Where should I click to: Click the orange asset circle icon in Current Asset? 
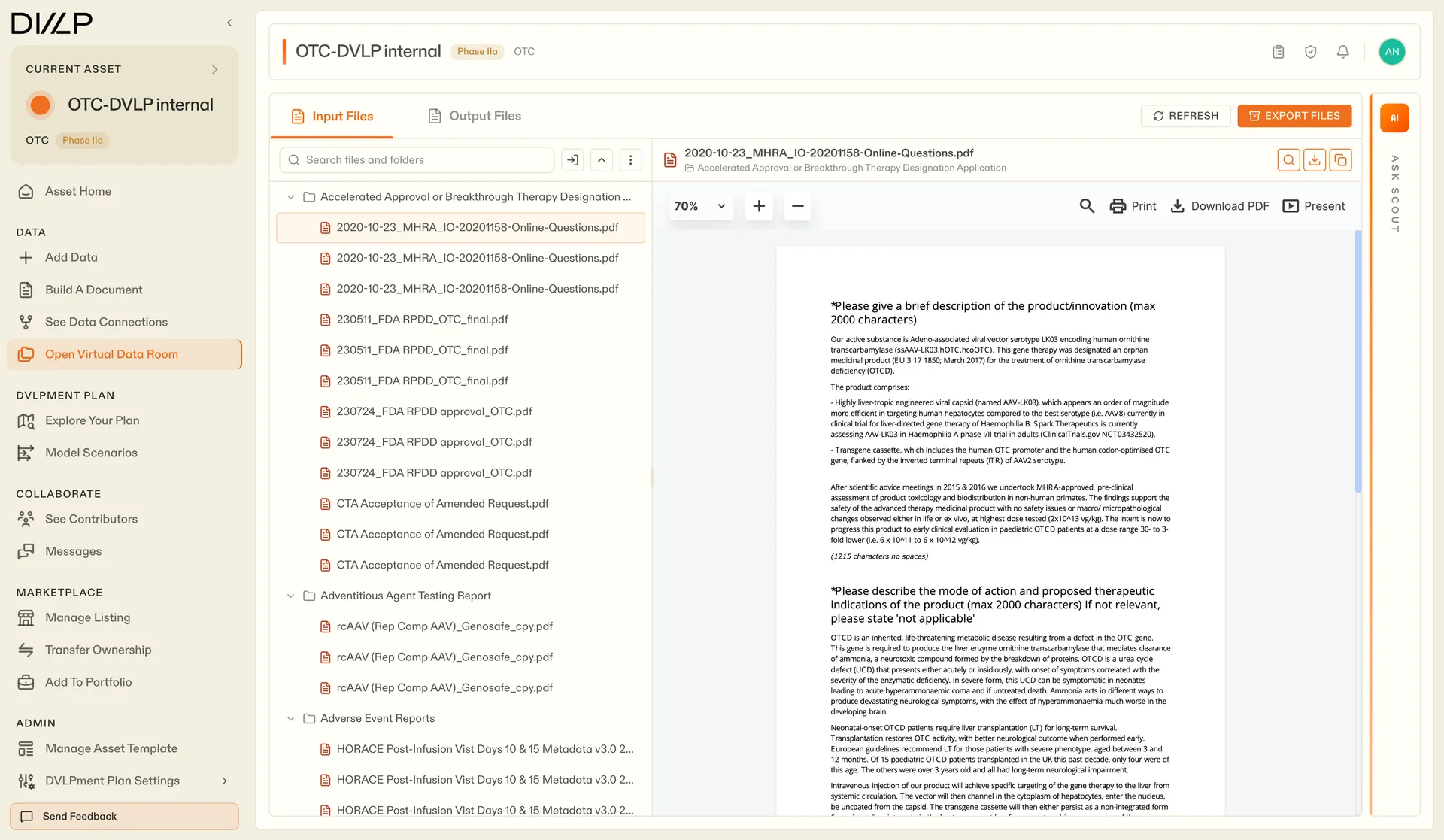click(x=41, y=105)
